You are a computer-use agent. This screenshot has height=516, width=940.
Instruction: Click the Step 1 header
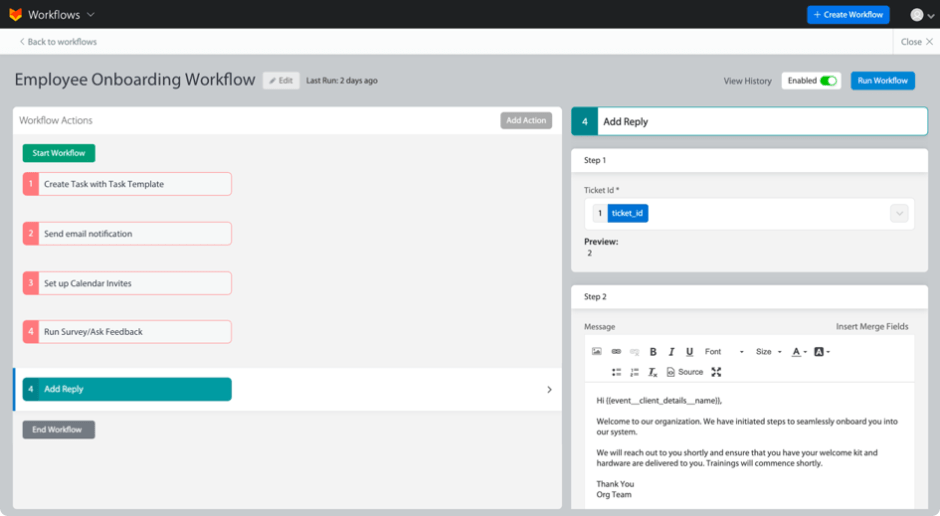(749, 160)
